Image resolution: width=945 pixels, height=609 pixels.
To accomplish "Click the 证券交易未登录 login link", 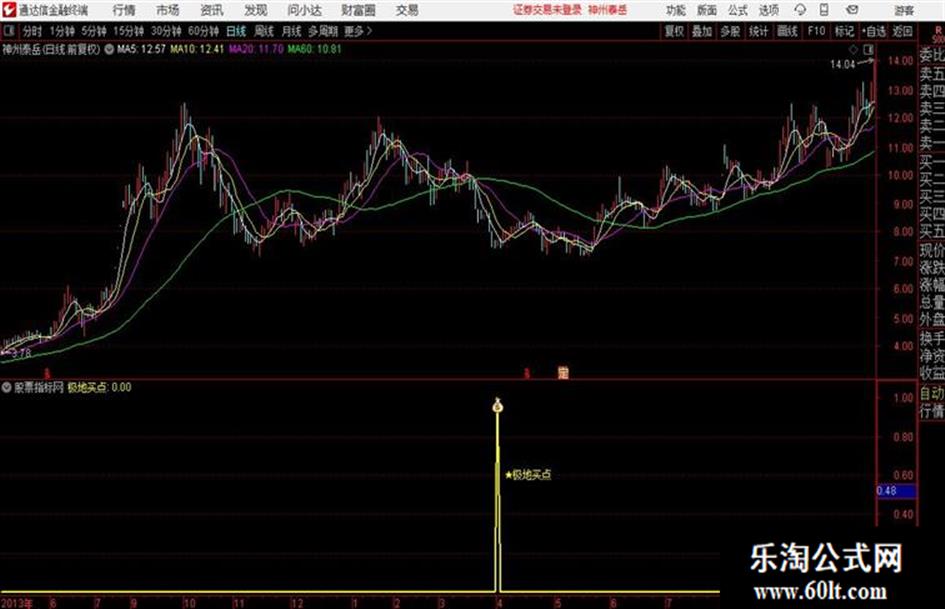I will click(x=547, y=10).
